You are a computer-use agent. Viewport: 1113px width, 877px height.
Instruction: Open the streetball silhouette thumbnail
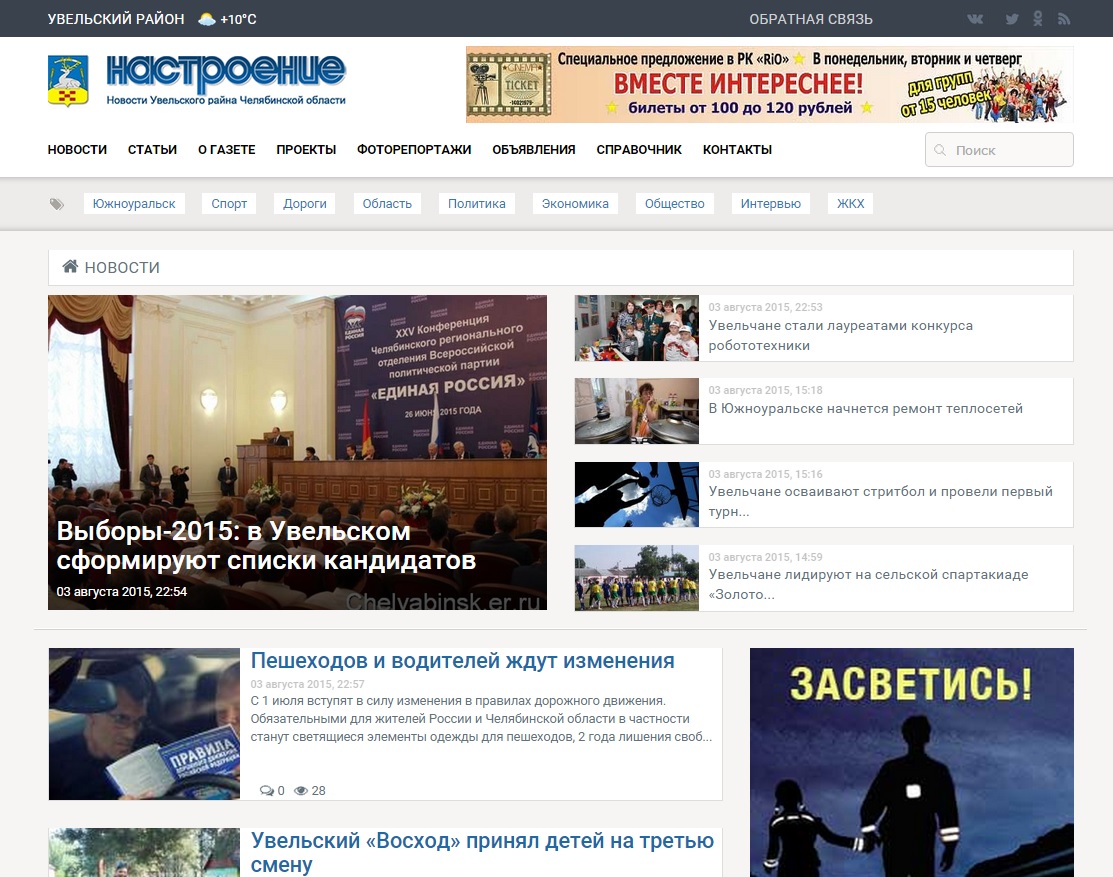[x=637, y=495]
